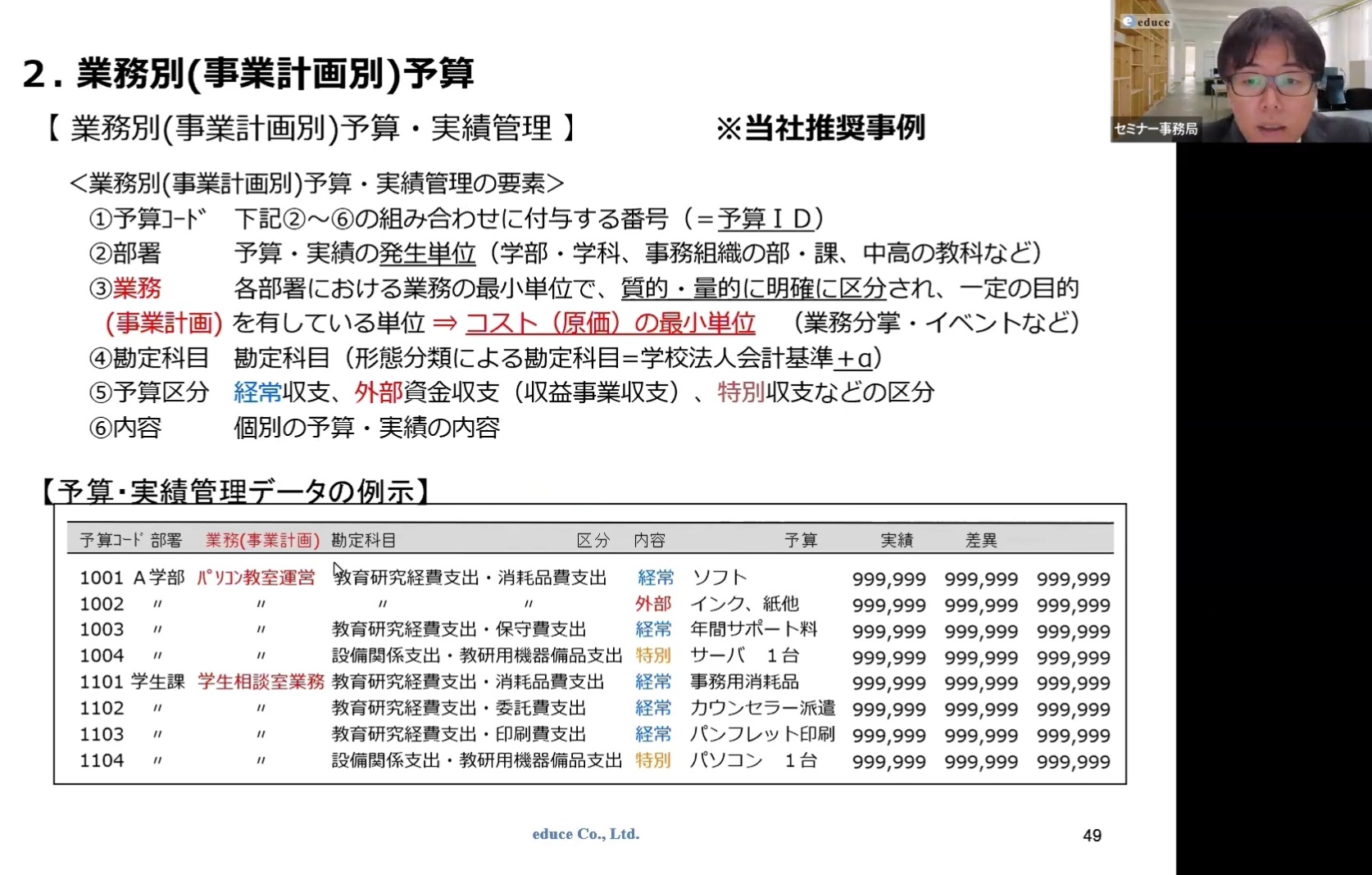
Task: Click the red 外部 category in row 1002
Action: (x=653, y=604)
